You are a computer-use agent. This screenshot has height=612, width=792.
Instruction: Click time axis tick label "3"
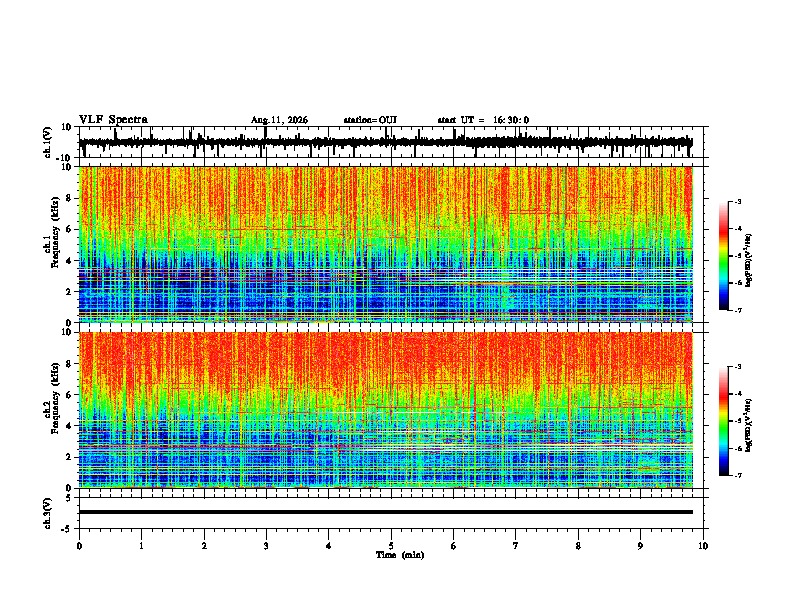click(x=266, y=546)
